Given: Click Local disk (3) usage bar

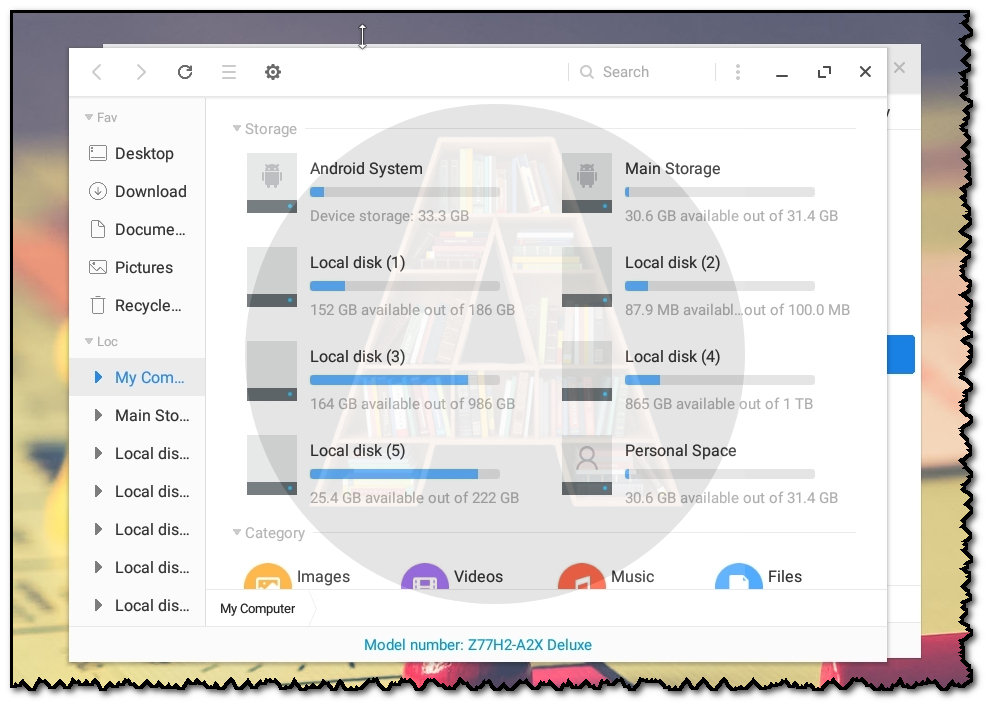Looking at the screenshot, I should coord(405,380).
